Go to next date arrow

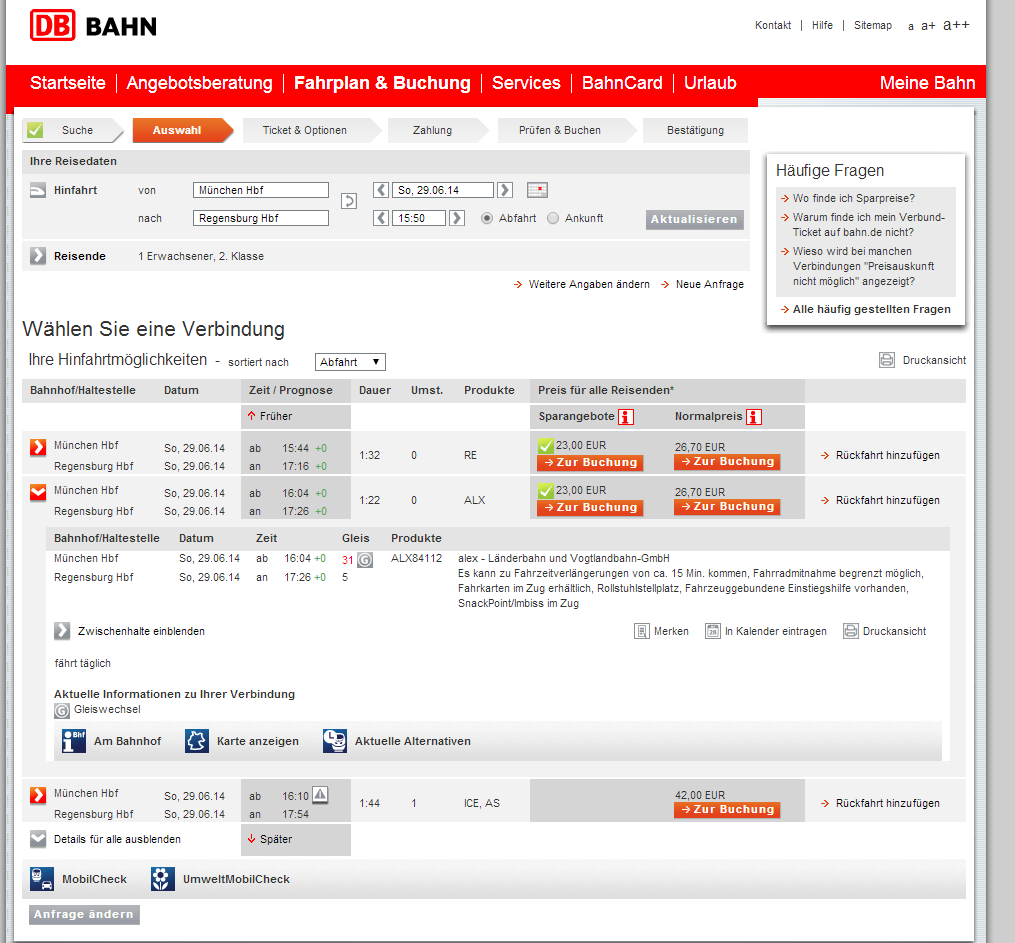coord(505,190)
